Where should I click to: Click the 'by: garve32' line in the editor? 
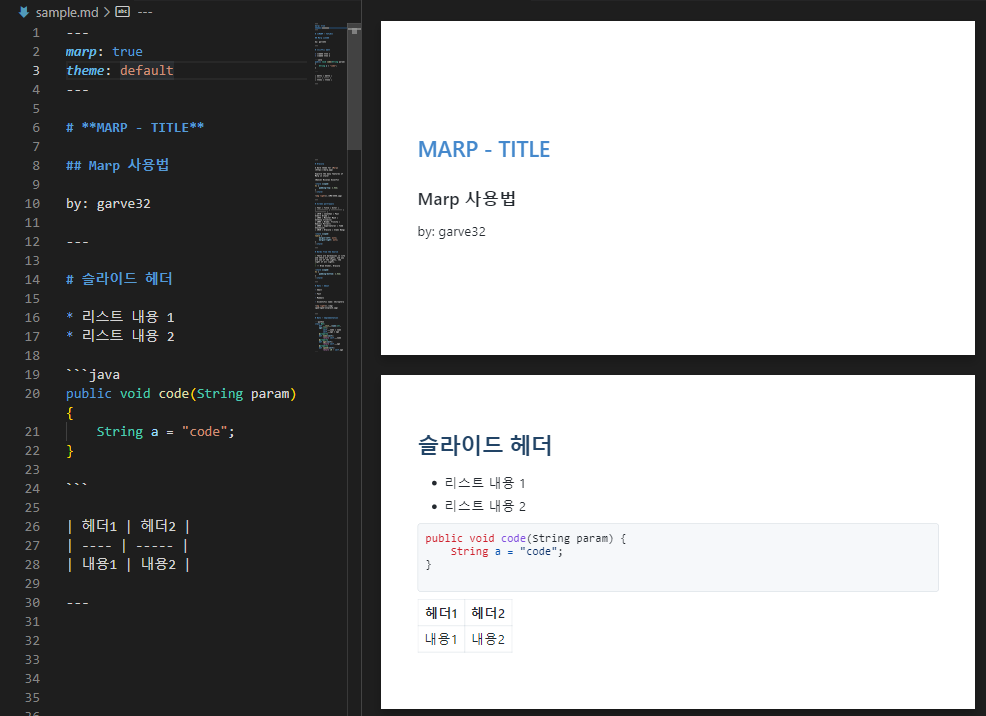point(108,204)
